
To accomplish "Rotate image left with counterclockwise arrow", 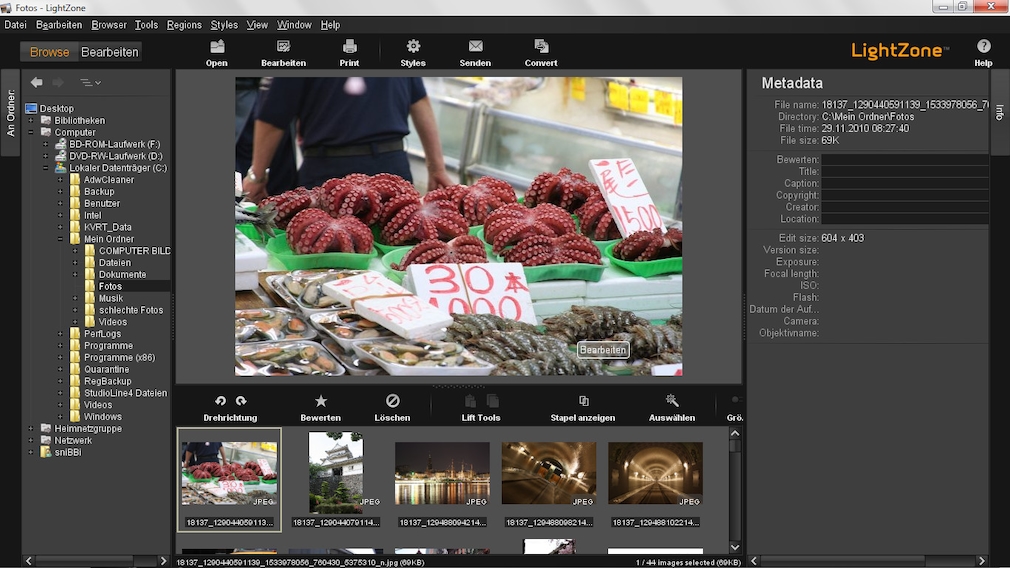I will [221, 400].
